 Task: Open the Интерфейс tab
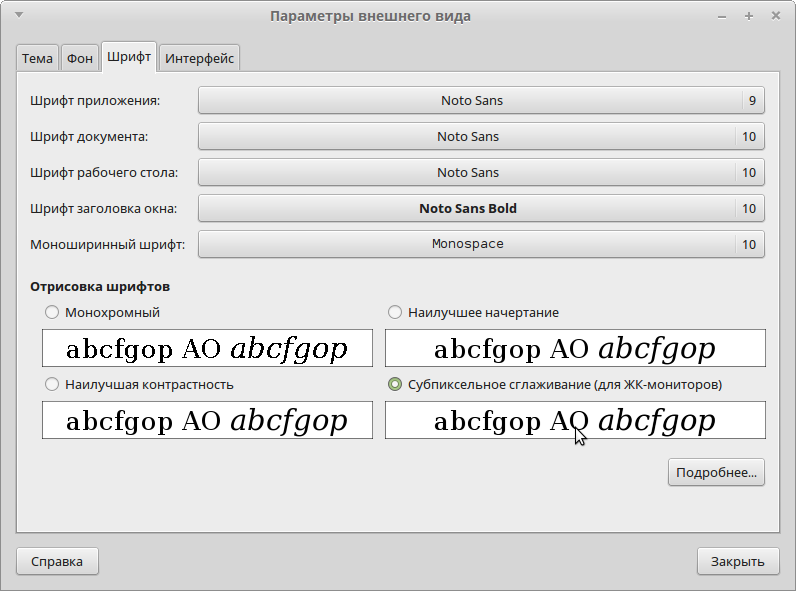click(200, 58)
